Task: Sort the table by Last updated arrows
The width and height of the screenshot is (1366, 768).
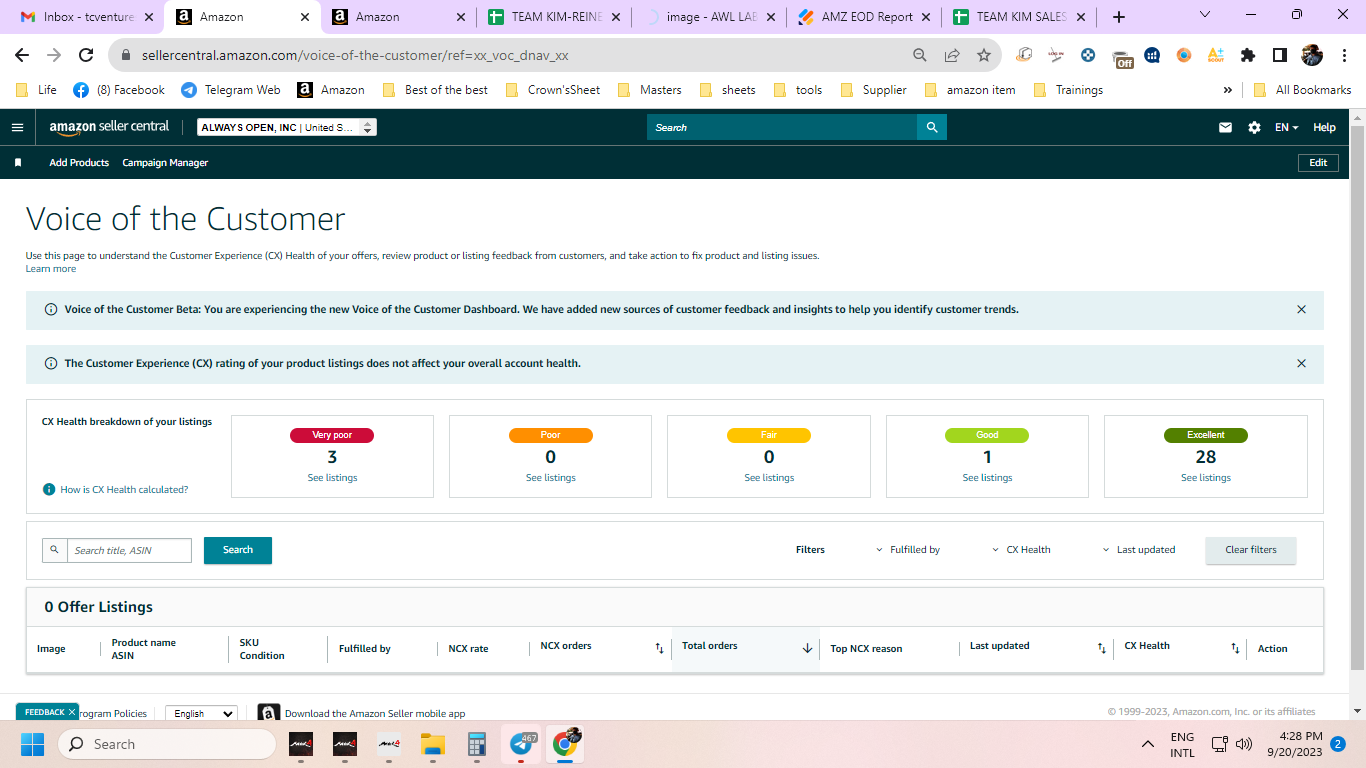Action: click(1101, 648)
